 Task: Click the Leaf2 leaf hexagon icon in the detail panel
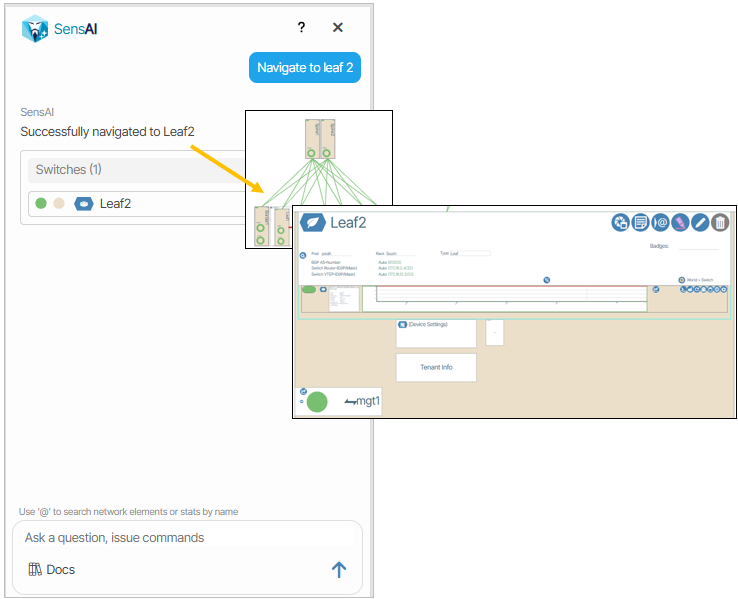313,223
